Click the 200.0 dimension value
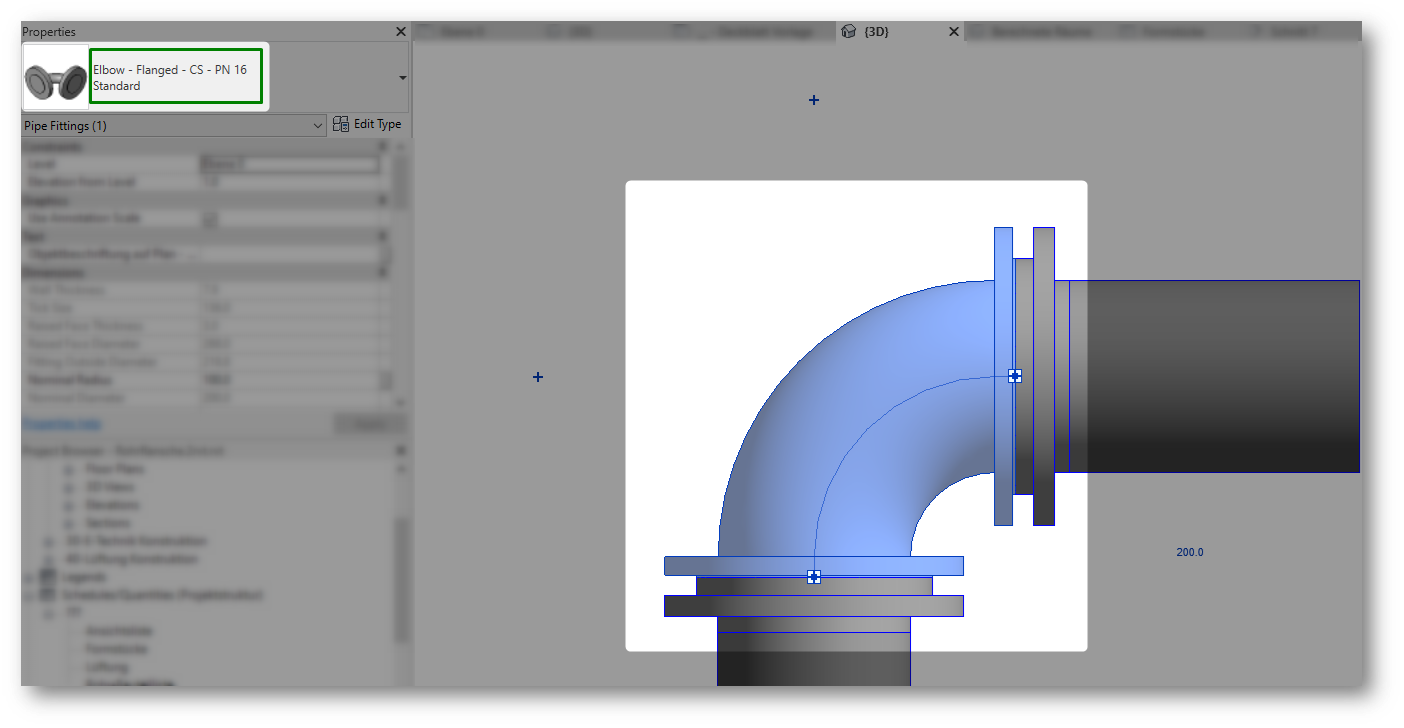The width and height of the screenshot is (1404, 728). tap(1189, 551)
